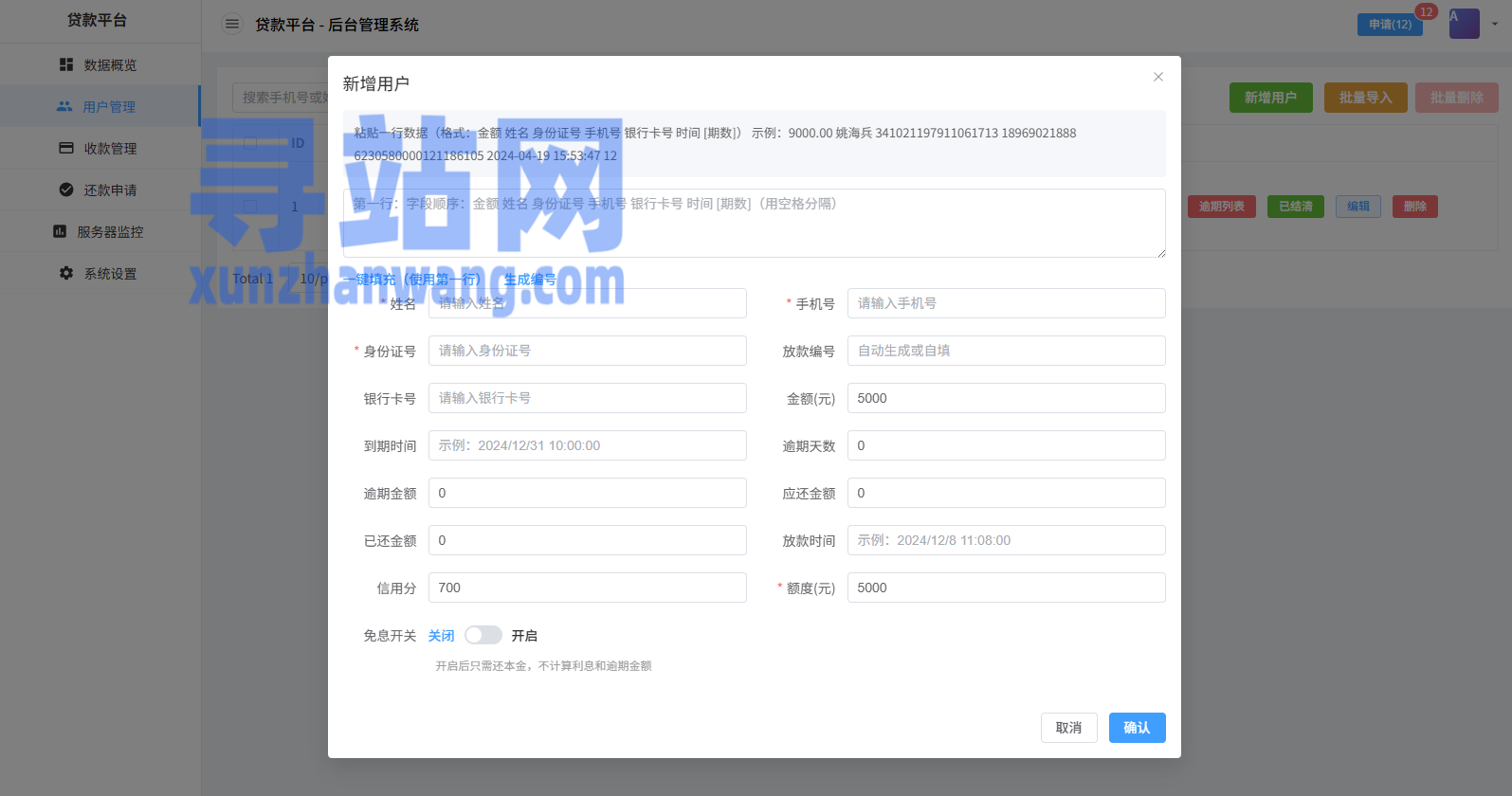Go to 收款管理 in sidebar
The height and width of the screenshot is (796, 1512).
(x=100, y=148)
